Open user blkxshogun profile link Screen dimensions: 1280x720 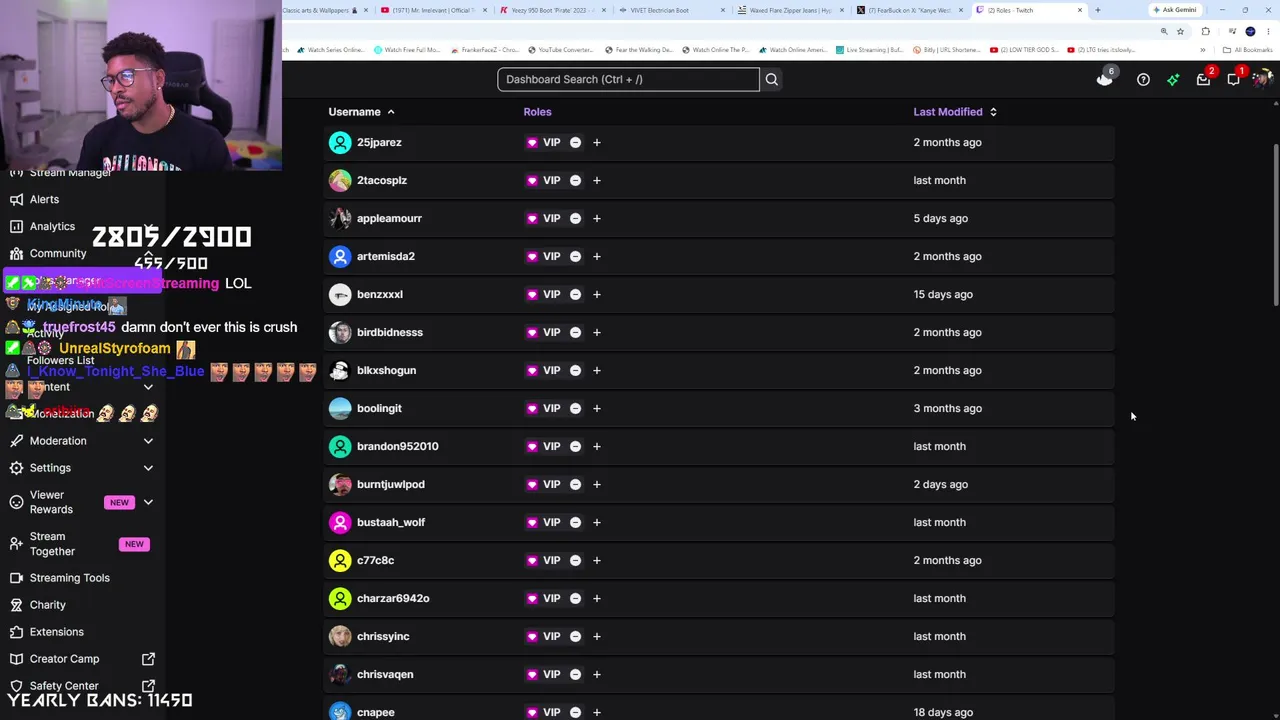[386, 370]
